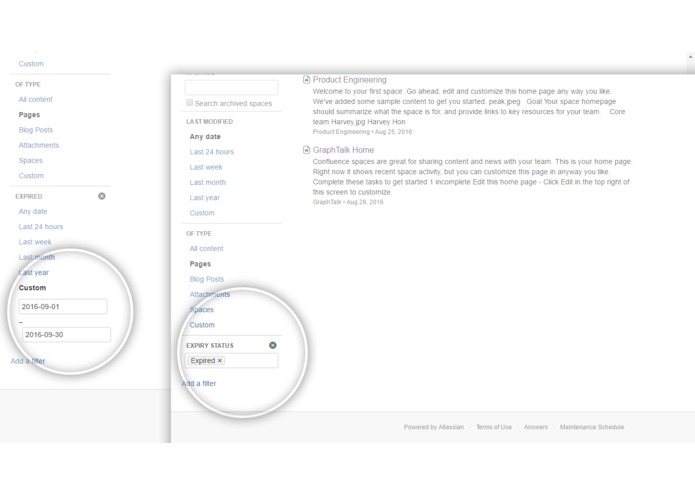Open Powered by Atlassian footer link

pyautogui.click(x=433, y=427)
